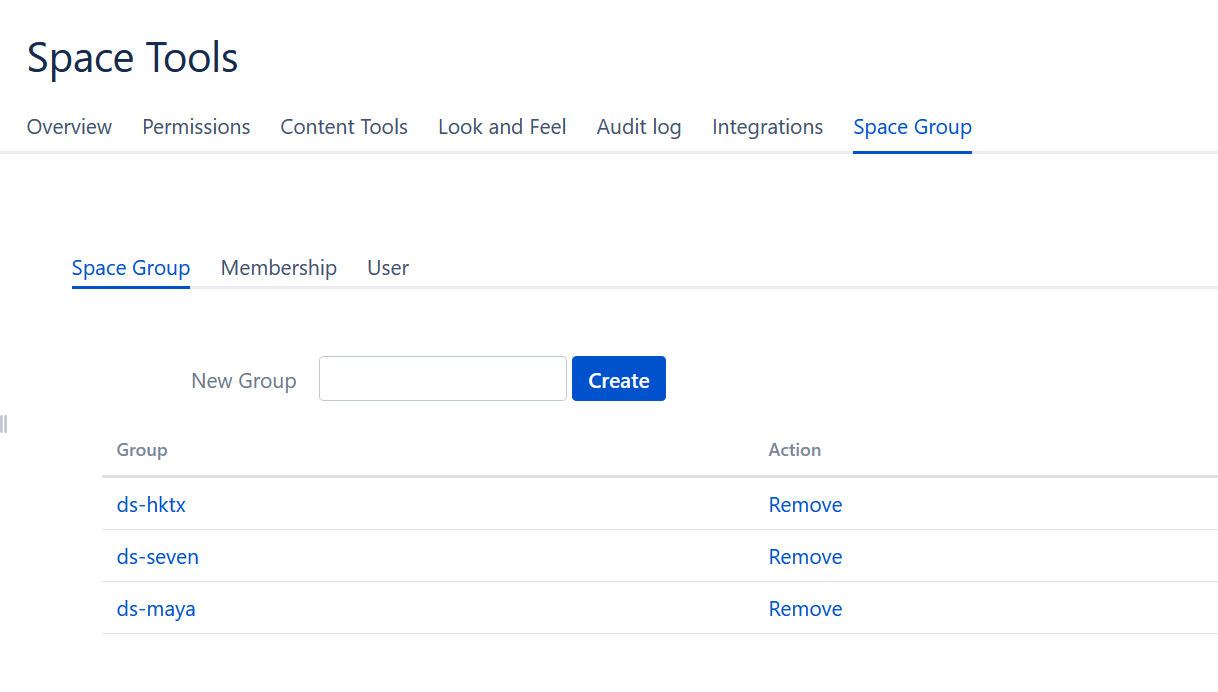The width and height of the screenshot is (1218, 692).
Task: Focus the New Group input field
Action: click(x=443, y=379)
